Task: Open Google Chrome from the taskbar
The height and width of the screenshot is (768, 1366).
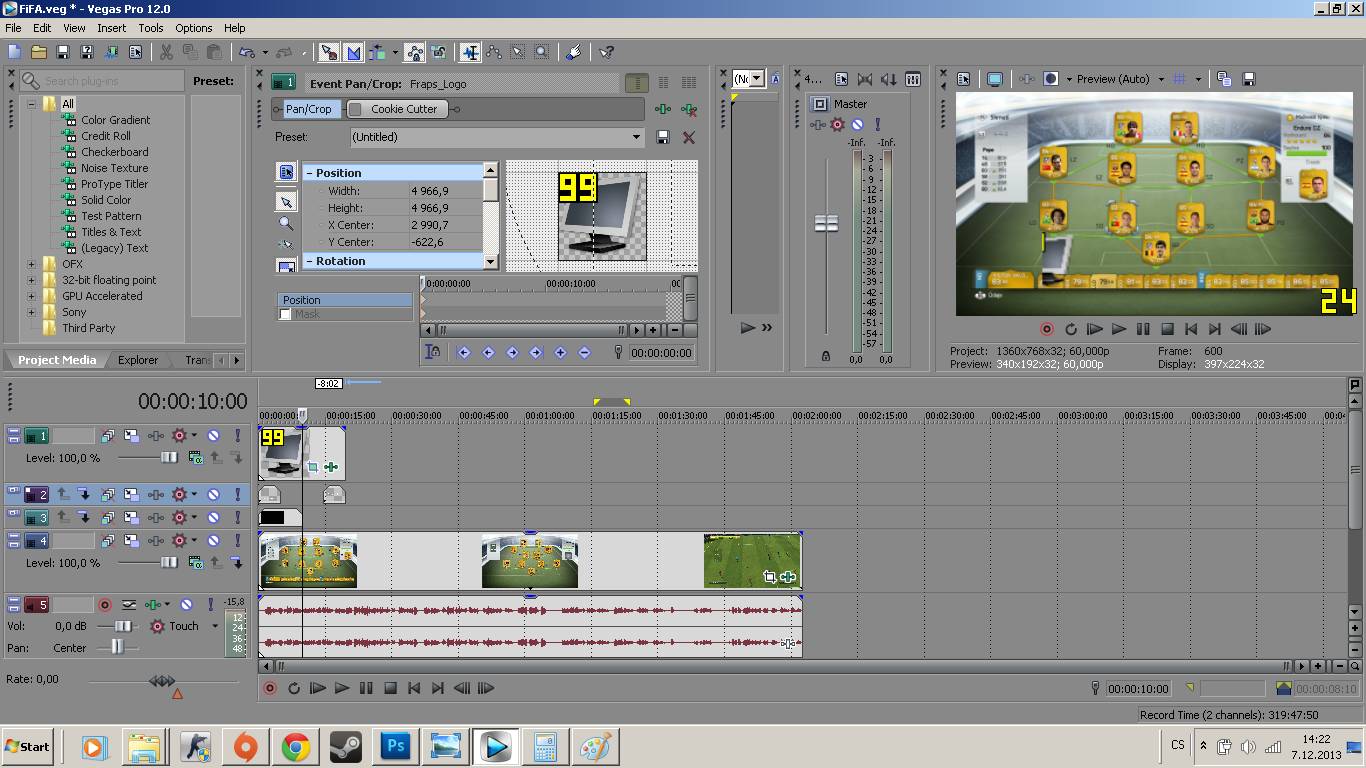Action: [x=295, y=747]
